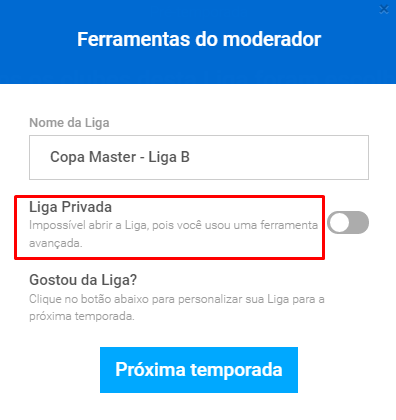The width and height of the screenshot is (396, 420).
Task: Place cursor after Liga B in name field
Action: point(190,157)
